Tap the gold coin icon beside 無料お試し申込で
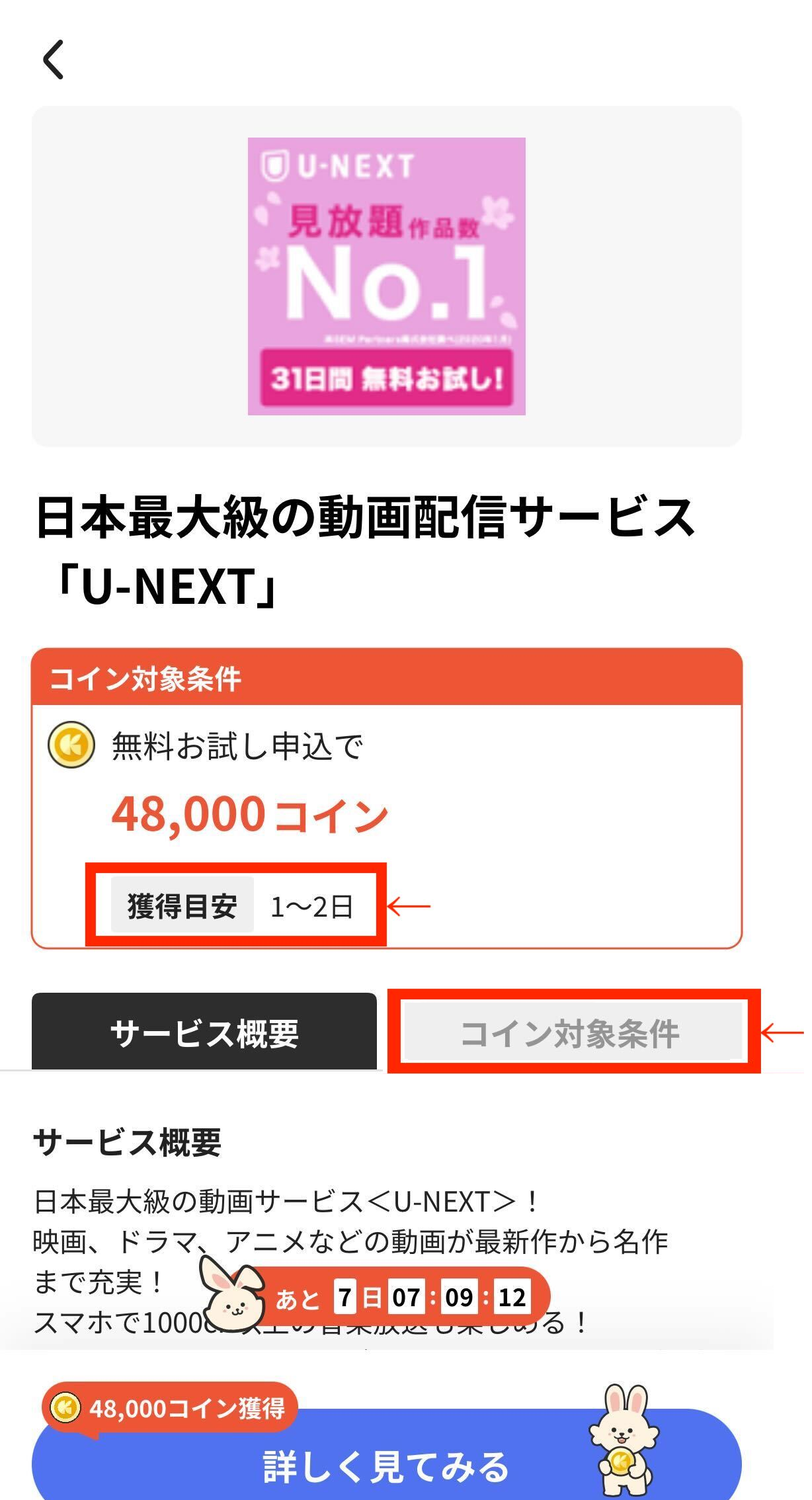Screen dimensions: 812x1500 71,745
